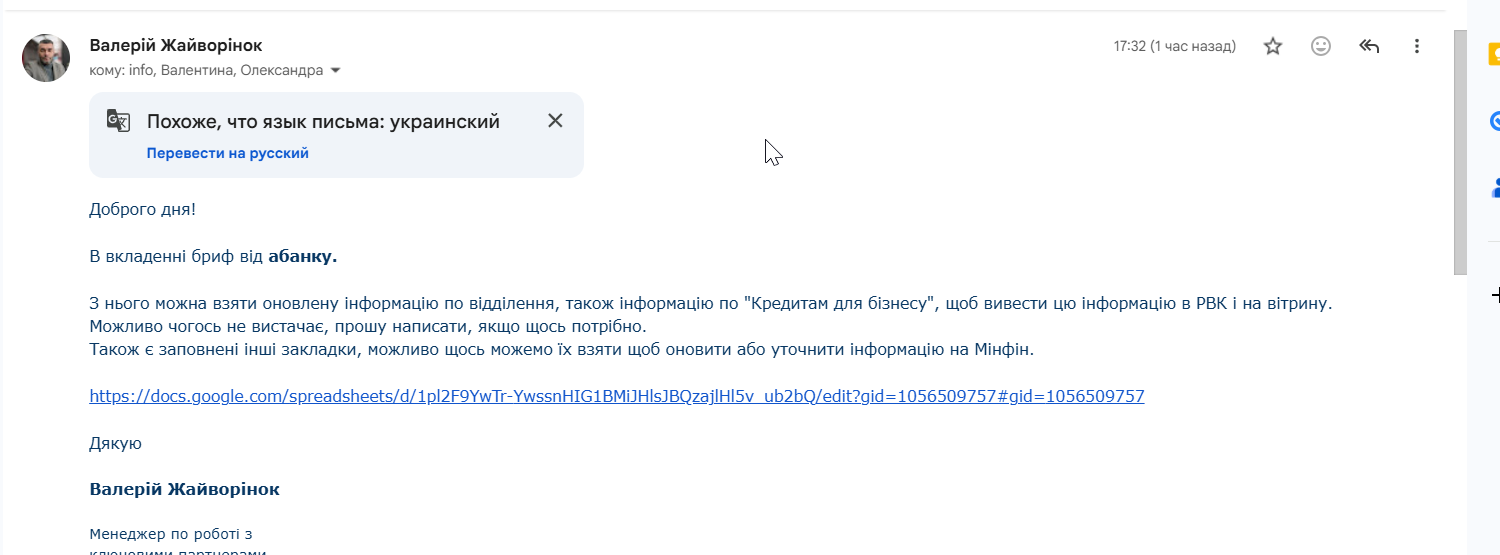Click the translate icon in the language banner
1500x555 pixels.
pyautogui.click(x=119, y=121)
